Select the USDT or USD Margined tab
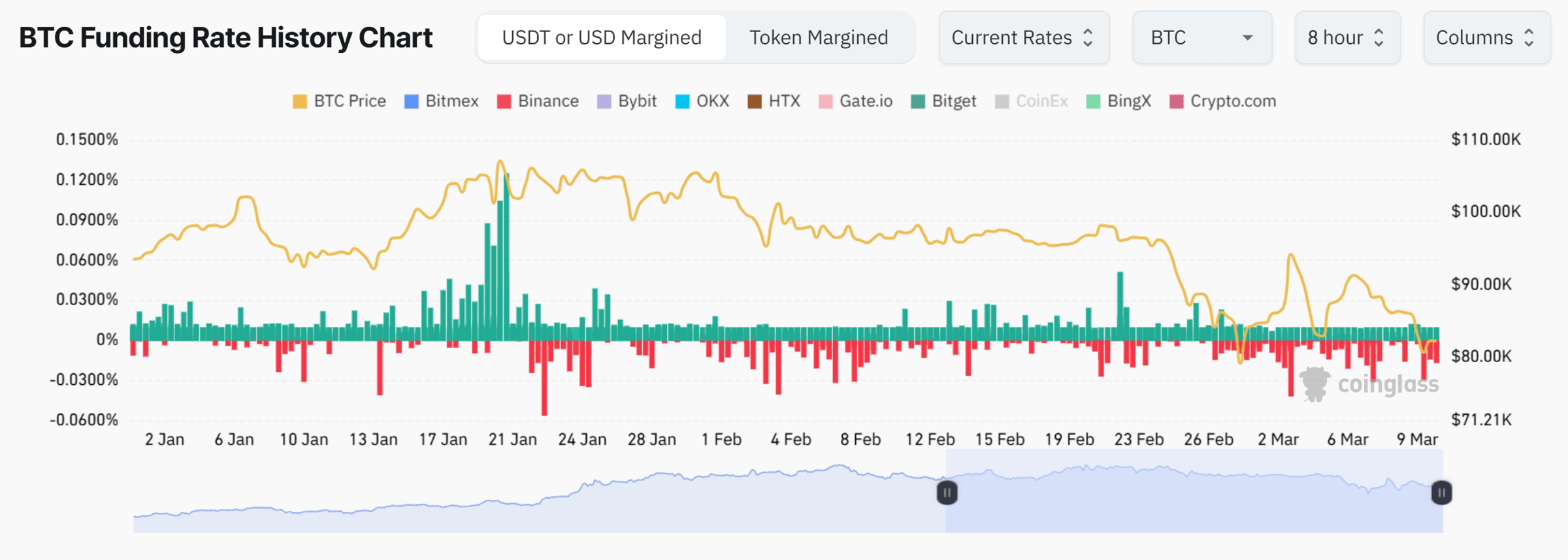This screenshot has height=560, width=1568. pos(602,37)
